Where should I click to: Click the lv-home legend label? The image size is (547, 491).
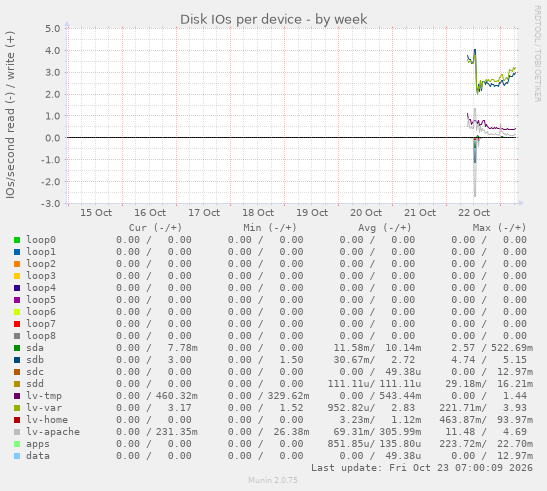[x=47, y=419]
